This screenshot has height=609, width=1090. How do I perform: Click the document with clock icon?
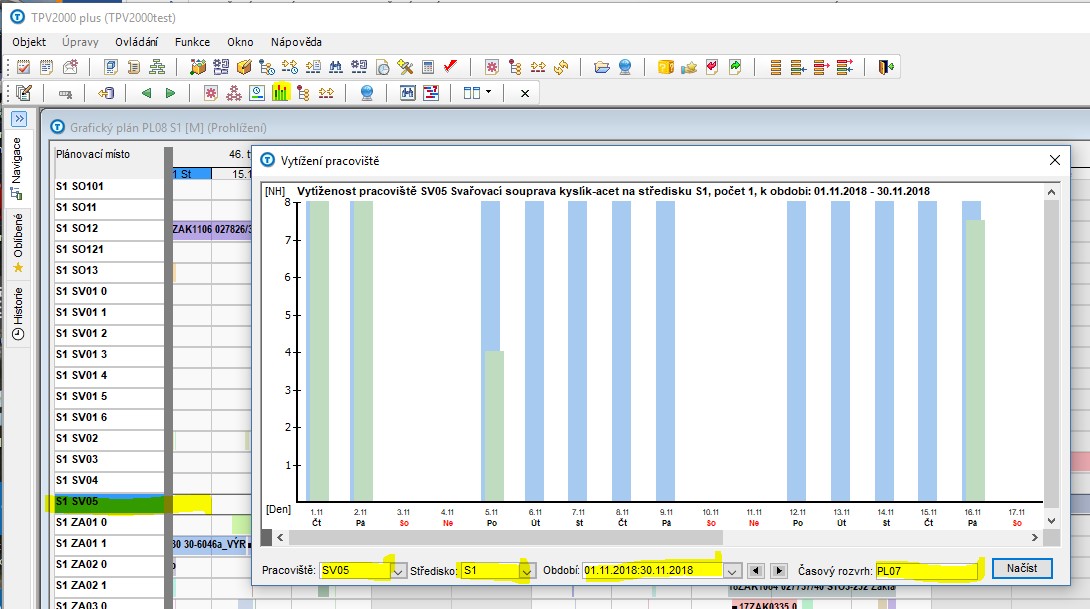[382, 67]
